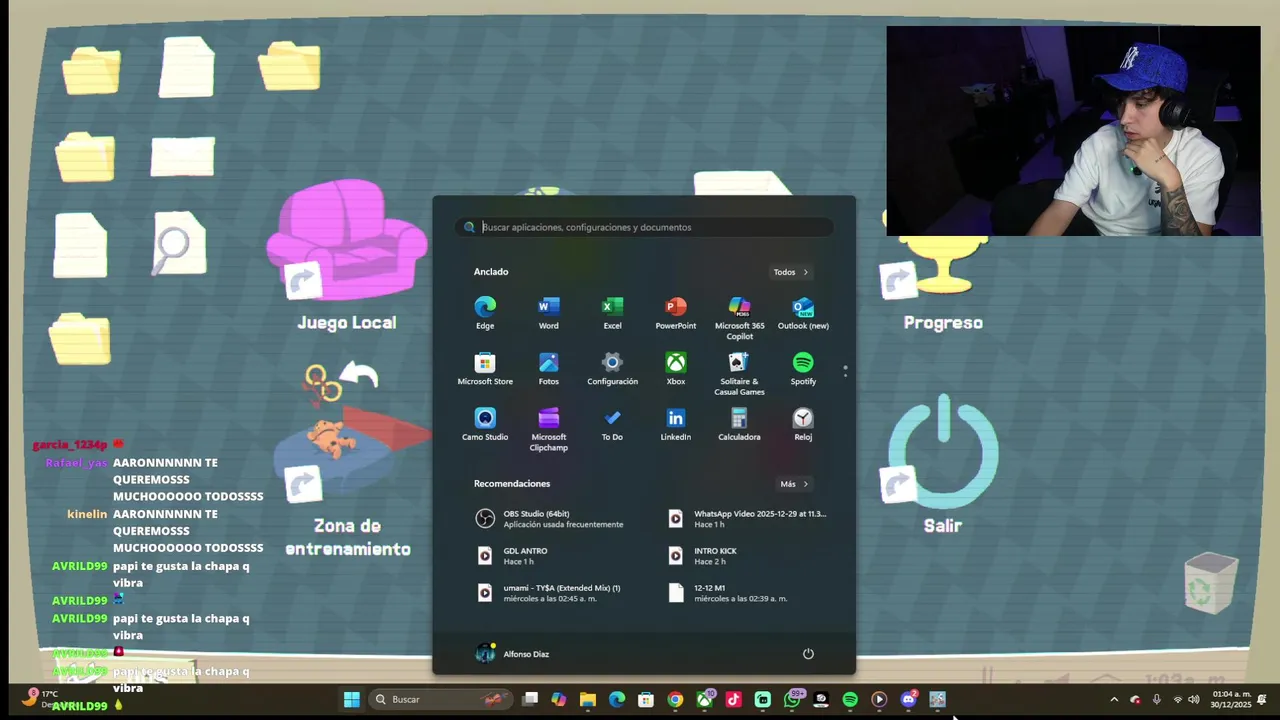Viewport: 1280px width, 720px height.
Task: Open Google Chrome from taskbar
Action: (675, 700)
